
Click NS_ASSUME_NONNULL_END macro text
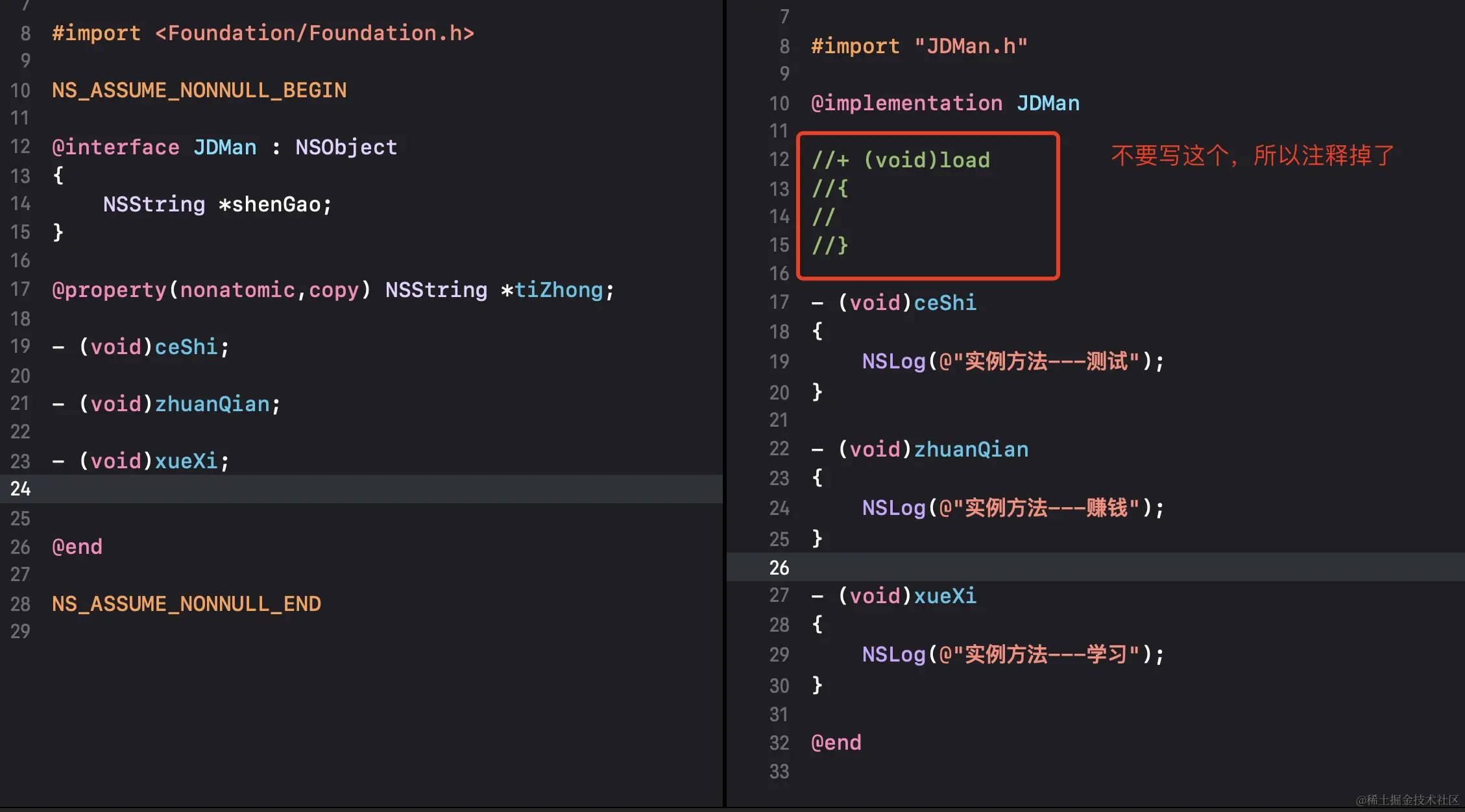tap(187, 604)
